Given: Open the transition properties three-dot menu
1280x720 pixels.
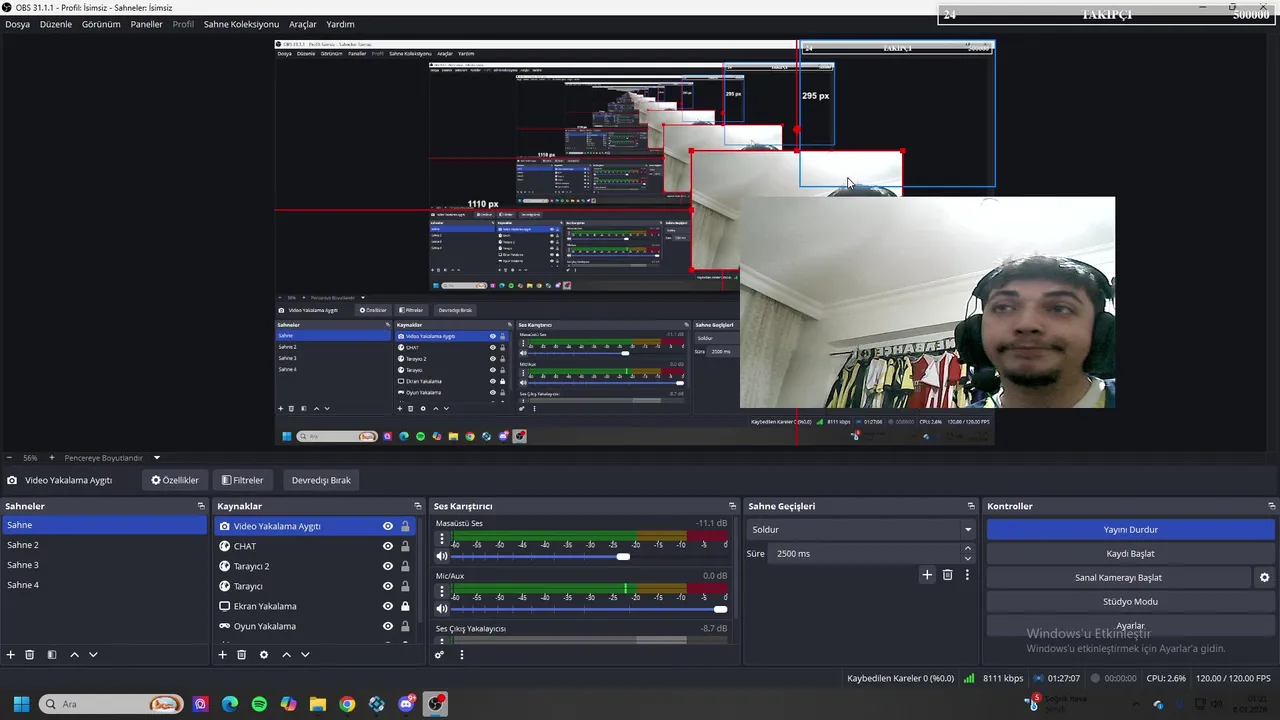Looking at the screenshot, I should click(967, 575).
